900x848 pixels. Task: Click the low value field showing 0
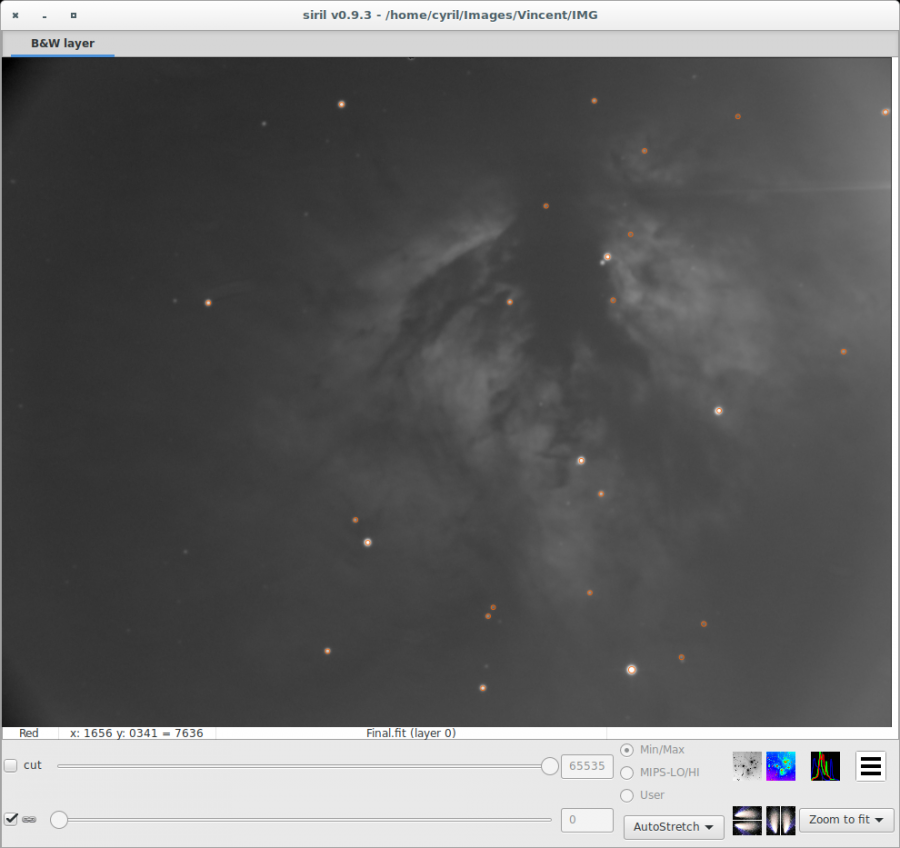(587, 820)
